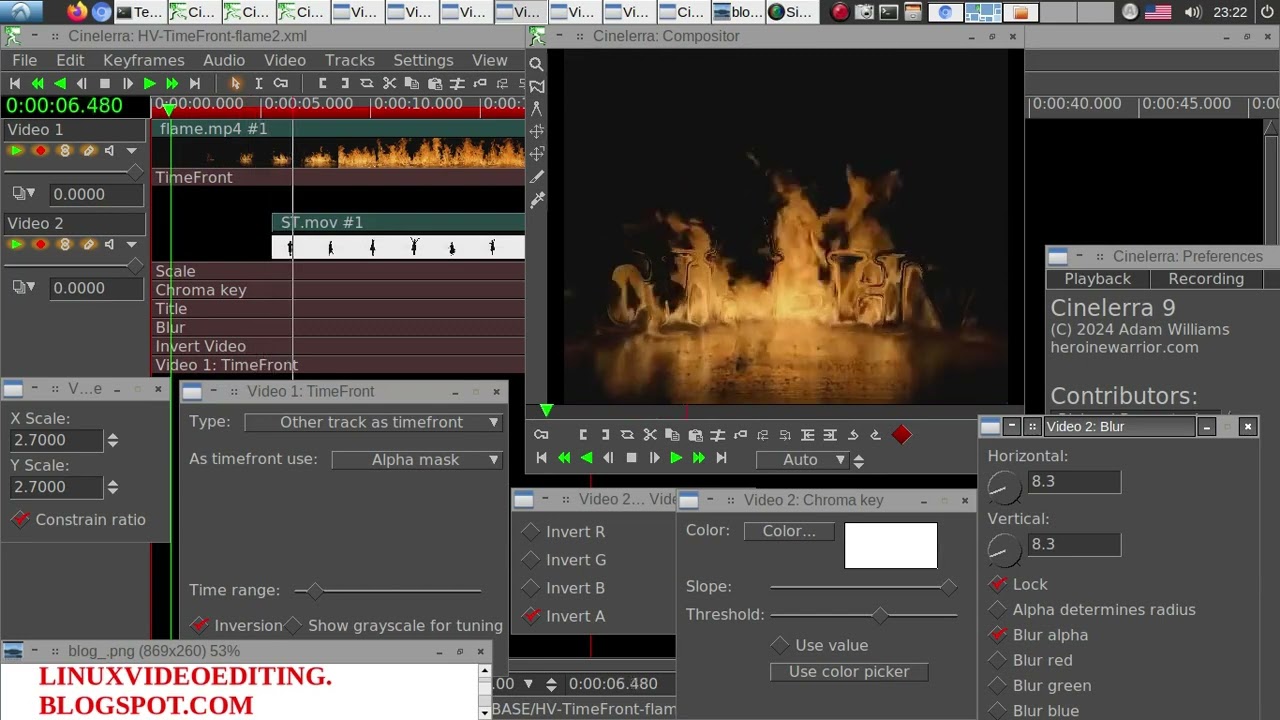This screenshot has height=720, width=1280.
Task: Toggle mute on Video 2 track
Action: click(x=110, y=245)
